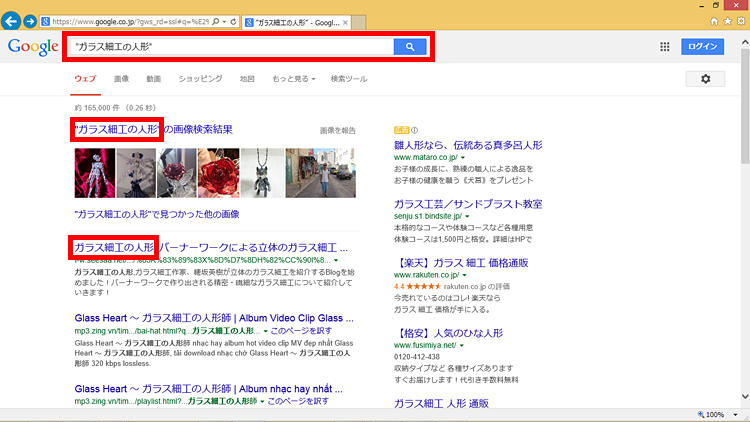Switch to the 画像 tab
The height and width of the screenshot is (422, 750).
click(x=121, y=79)
